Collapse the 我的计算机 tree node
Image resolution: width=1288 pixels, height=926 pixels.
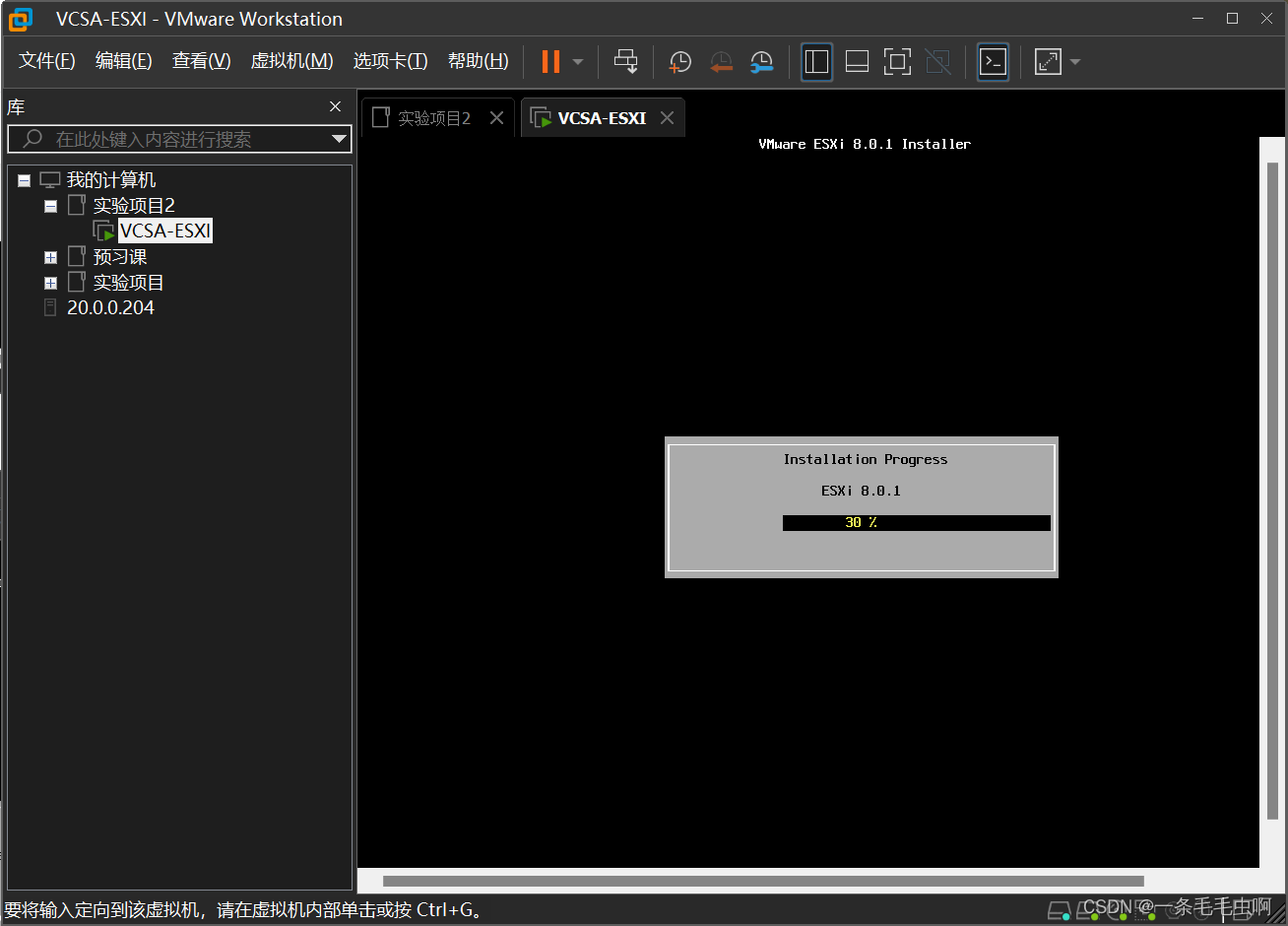24,180
